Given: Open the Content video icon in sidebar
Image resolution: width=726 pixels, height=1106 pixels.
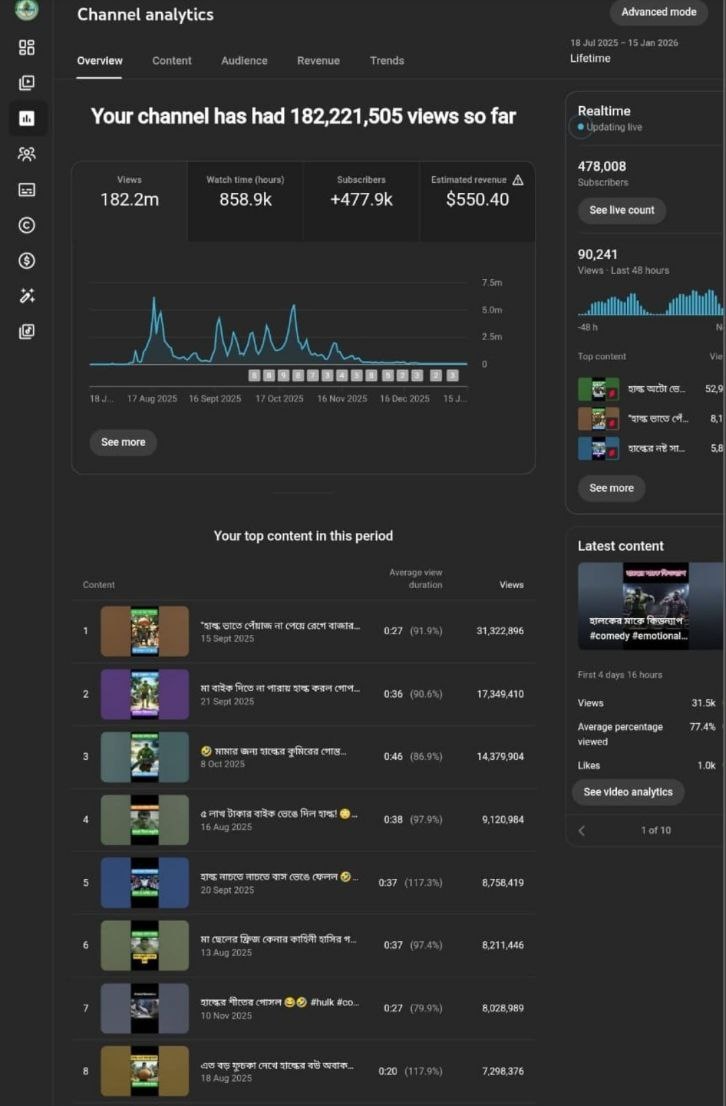Looking at the screenshot, I should (x=27, y=83).
